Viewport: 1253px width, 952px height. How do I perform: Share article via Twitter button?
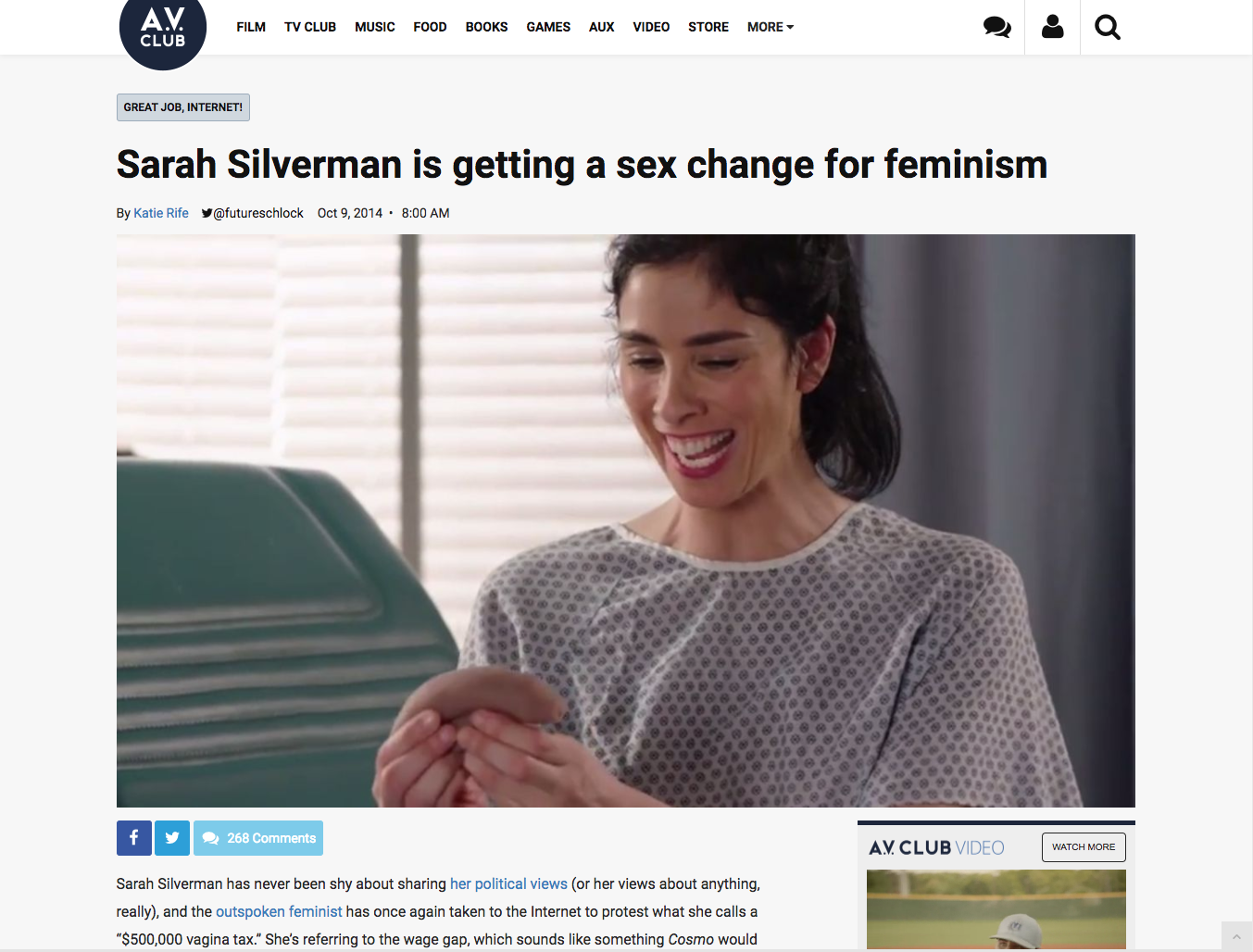point(172,838)
